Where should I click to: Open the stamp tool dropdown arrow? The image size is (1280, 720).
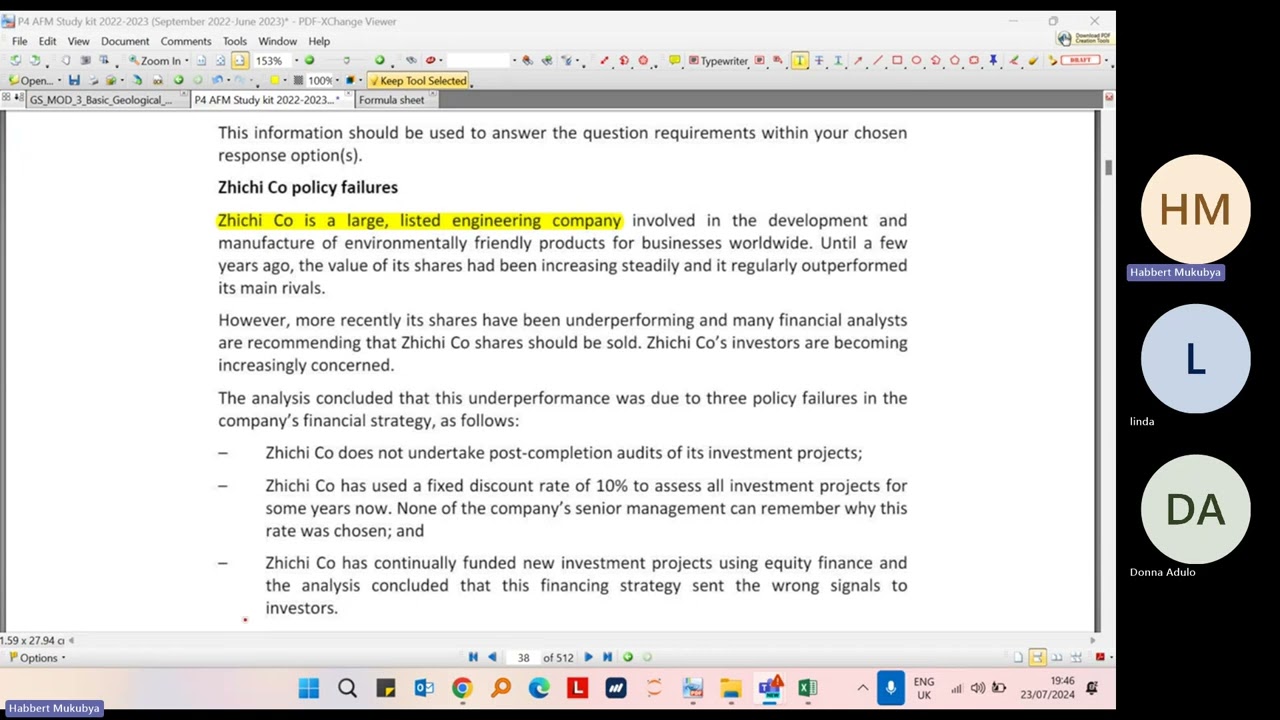[1106, 61]
